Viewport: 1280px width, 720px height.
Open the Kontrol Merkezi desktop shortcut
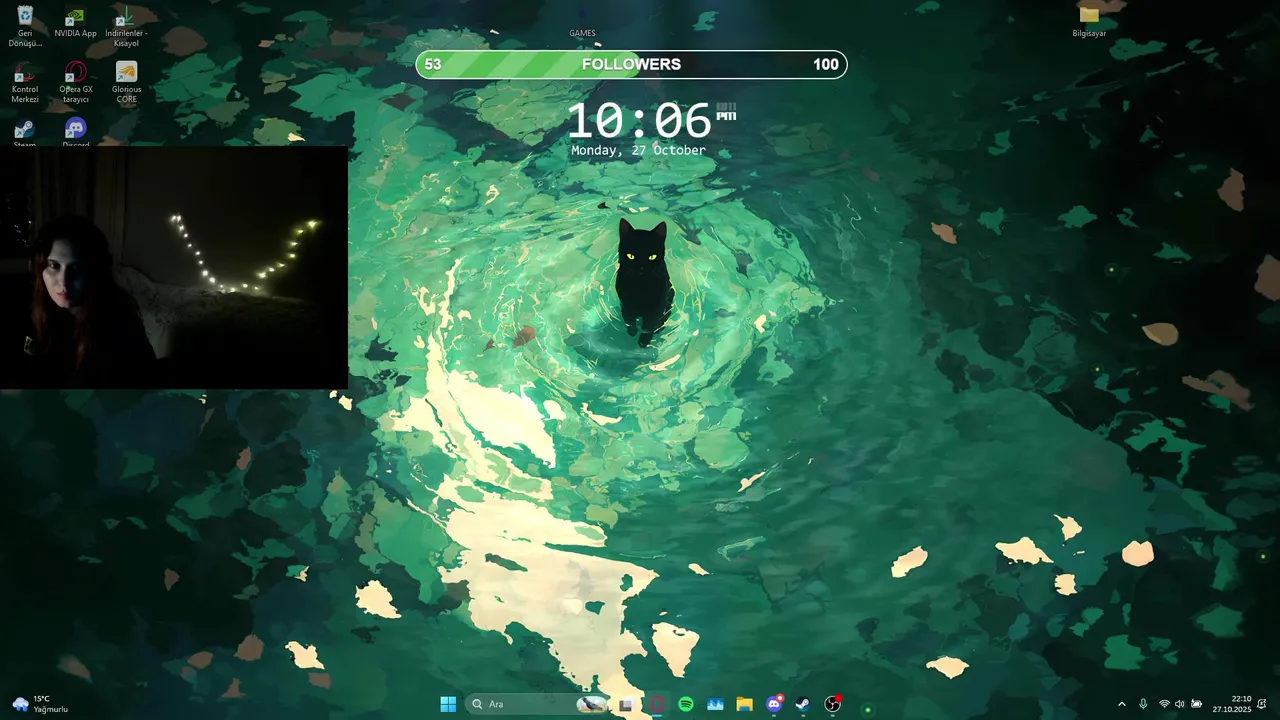click(x=25, y=83)
